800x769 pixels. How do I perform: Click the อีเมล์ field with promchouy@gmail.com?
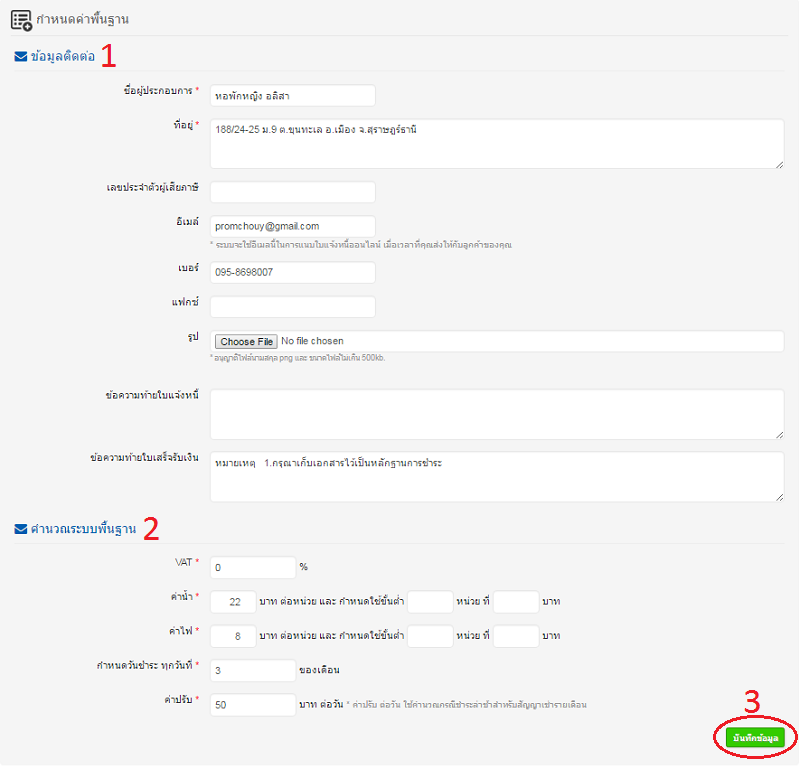(x=293, y=227)
